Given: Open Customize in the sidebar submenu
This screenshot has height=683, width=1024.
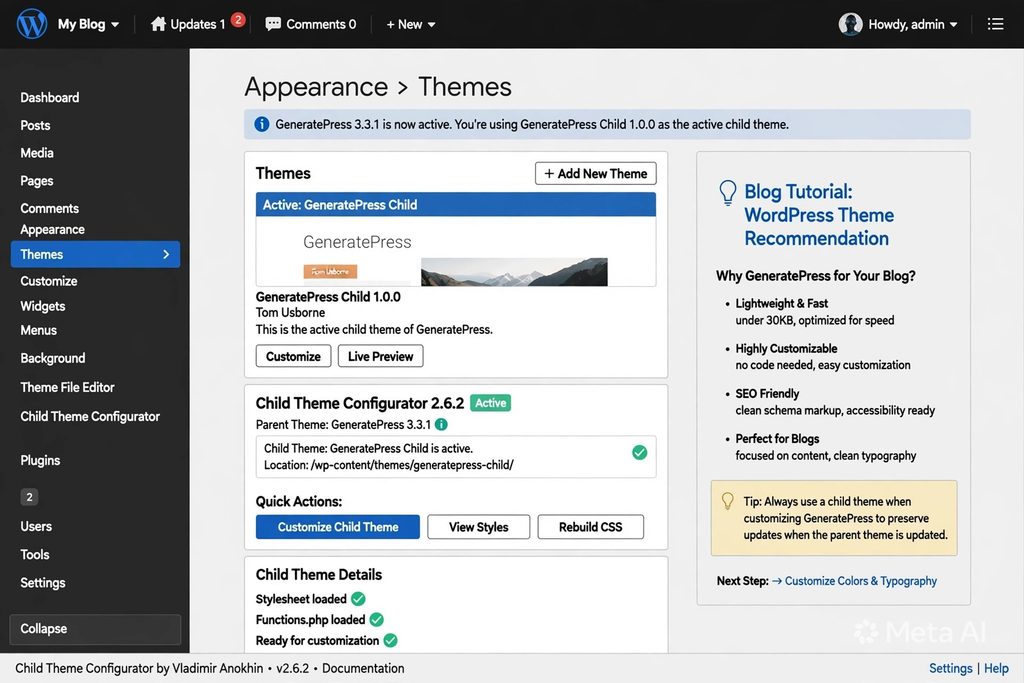Looking at the screenshot, I should point(49,281).
